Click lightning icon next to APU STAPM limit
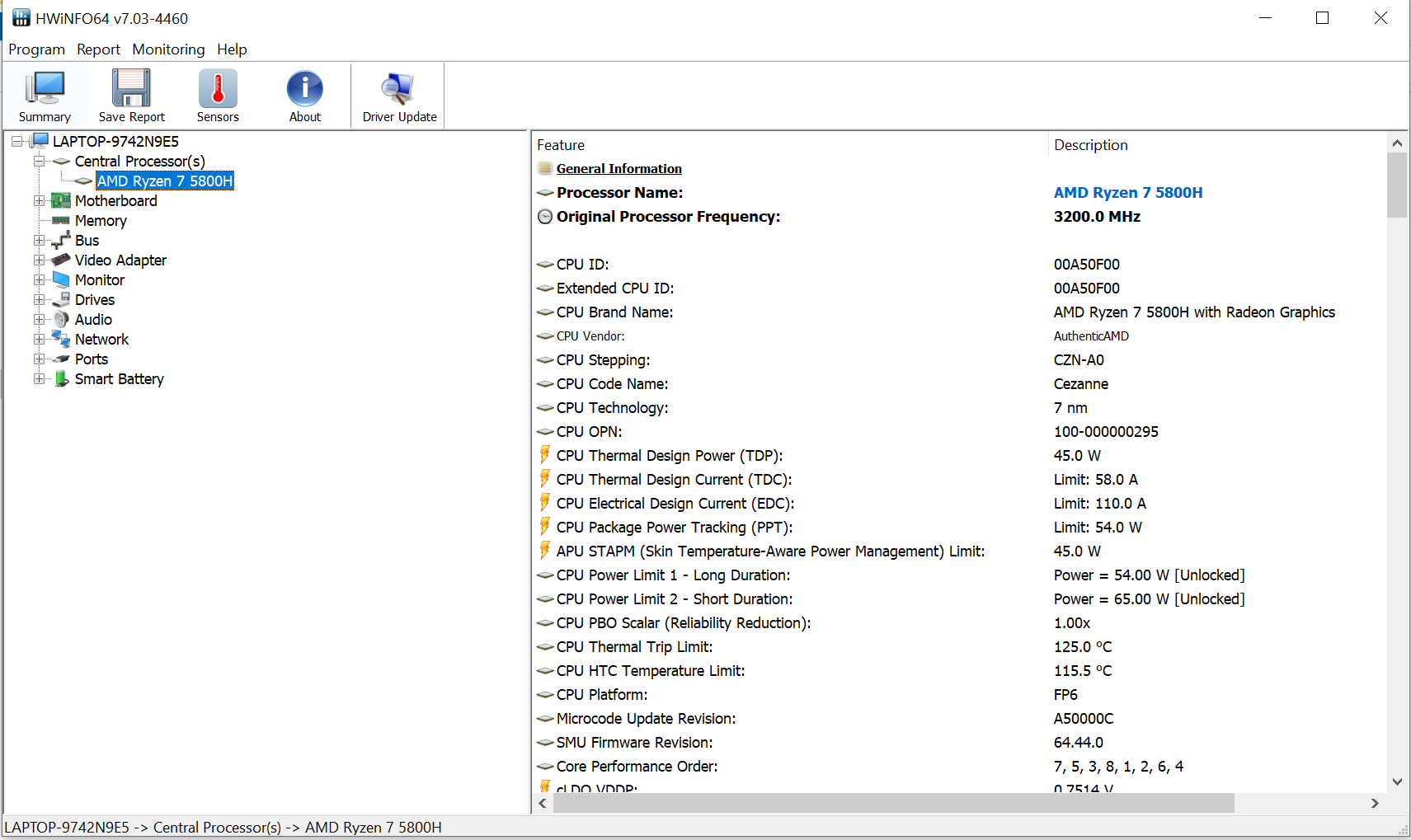 click(x=545, y=551)
